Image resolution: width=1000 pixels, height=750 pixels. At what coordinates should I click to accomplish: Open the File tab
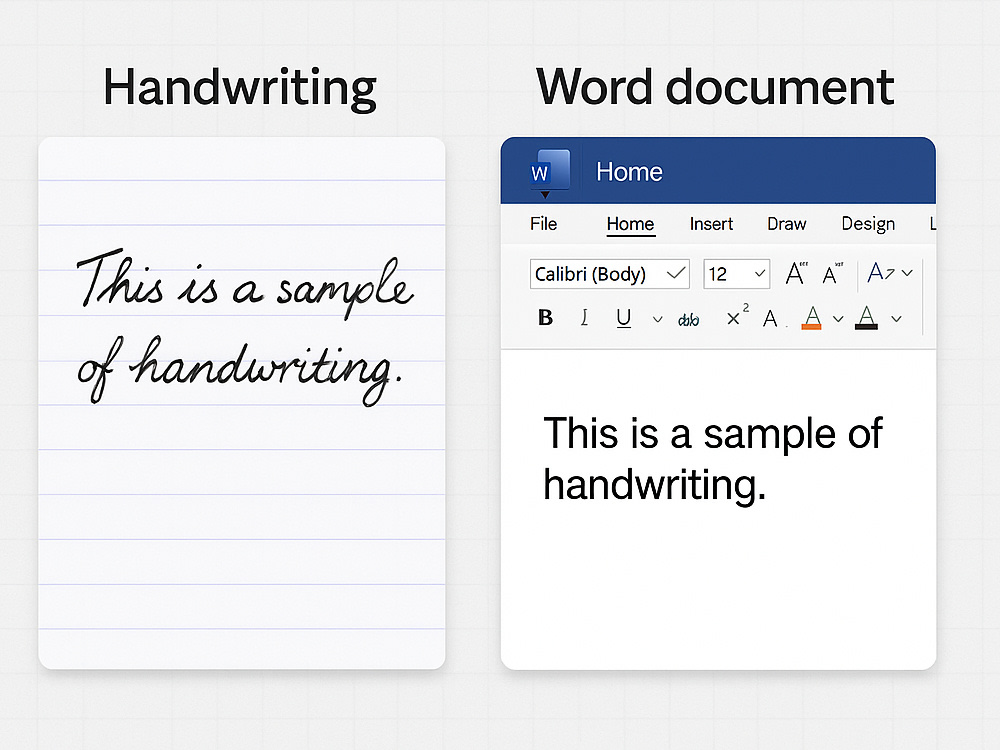543,224
